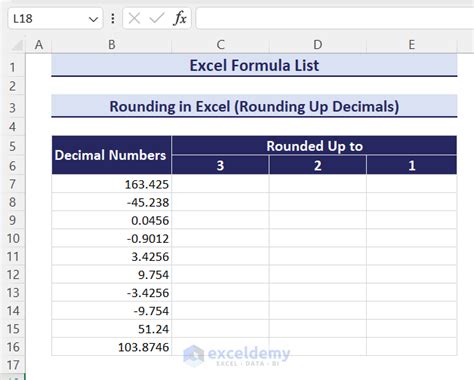Screen dimensions: 474x380
Task: Click the Select All corner triangle
Action: (x=17, y=45)
